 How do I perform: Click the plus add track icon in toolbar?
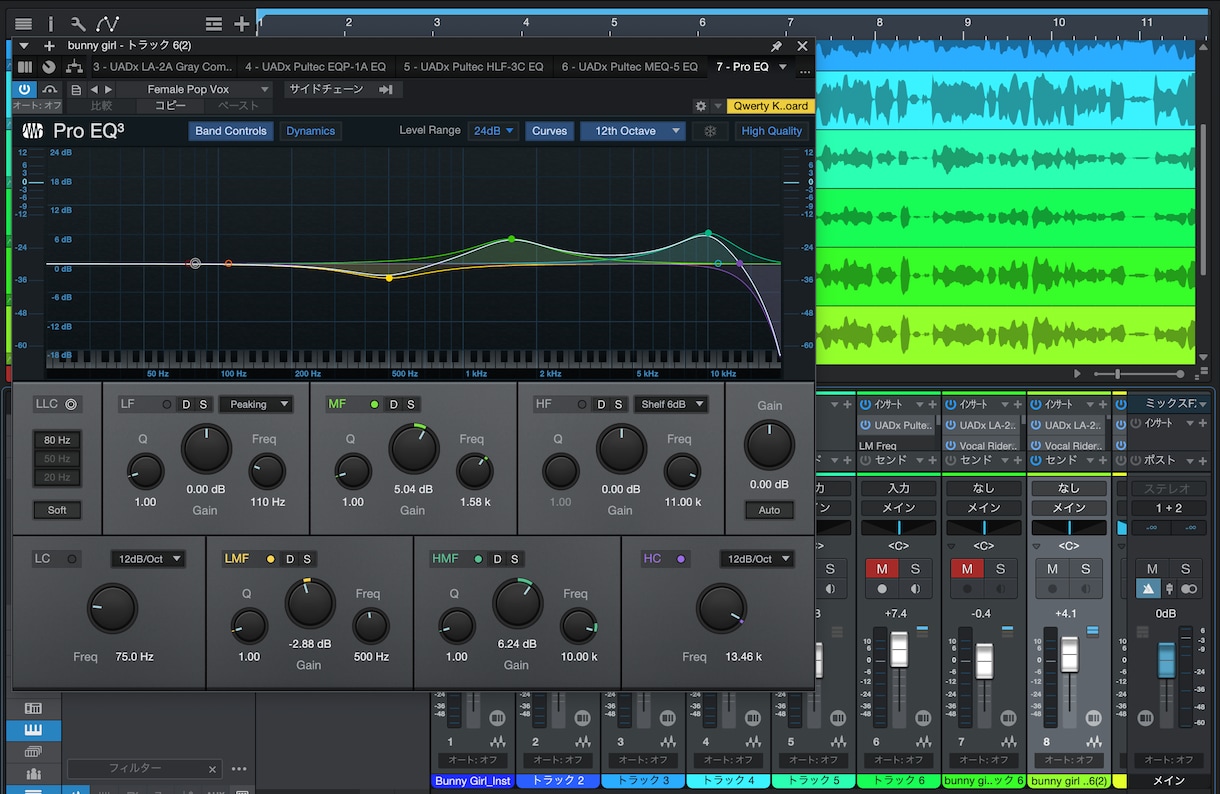coord(242,23)
